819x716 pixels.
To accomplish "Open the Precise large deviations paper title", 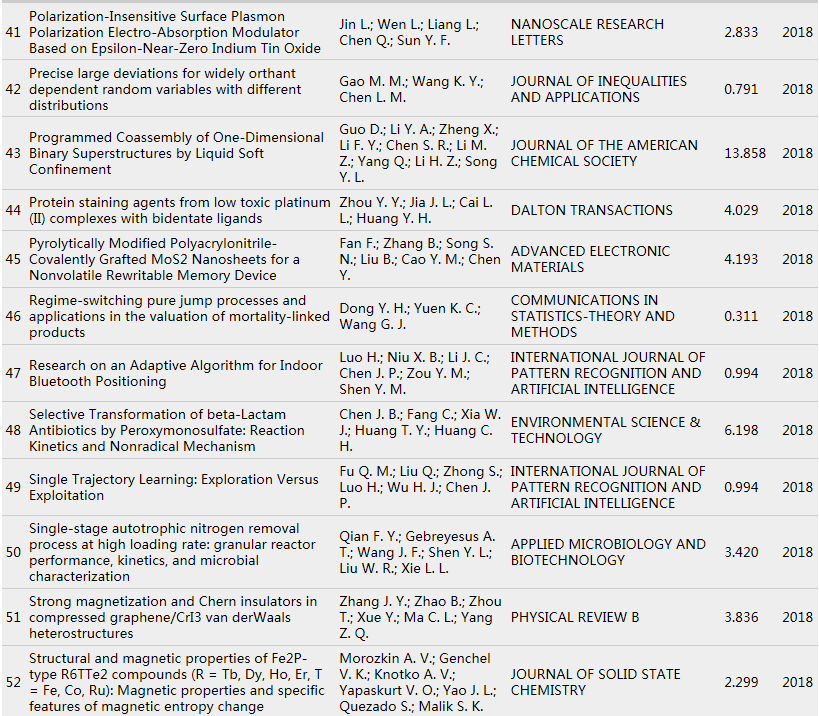I will pyautogui.click(x=162, y=89).
